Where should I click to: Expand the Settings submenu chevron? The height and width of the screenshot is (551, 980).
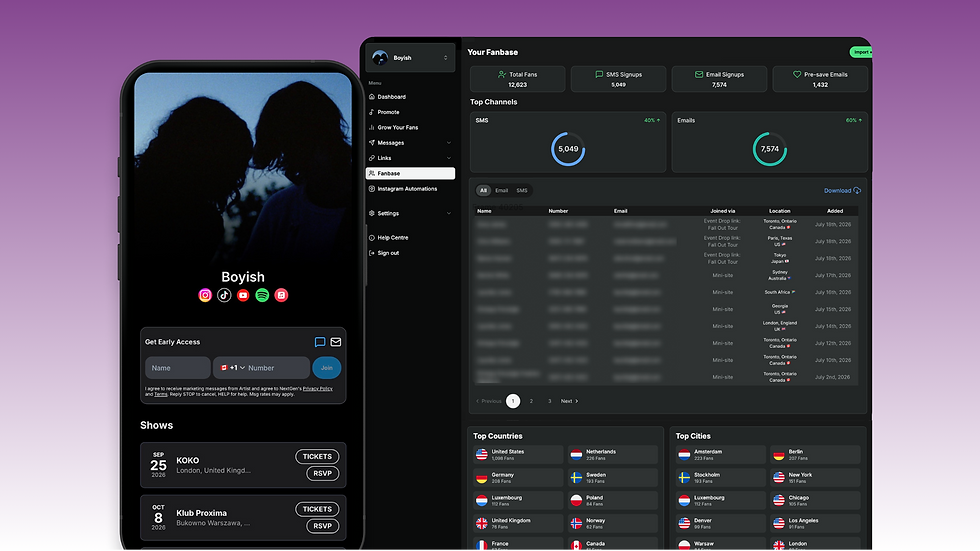[x=449, y=214]
